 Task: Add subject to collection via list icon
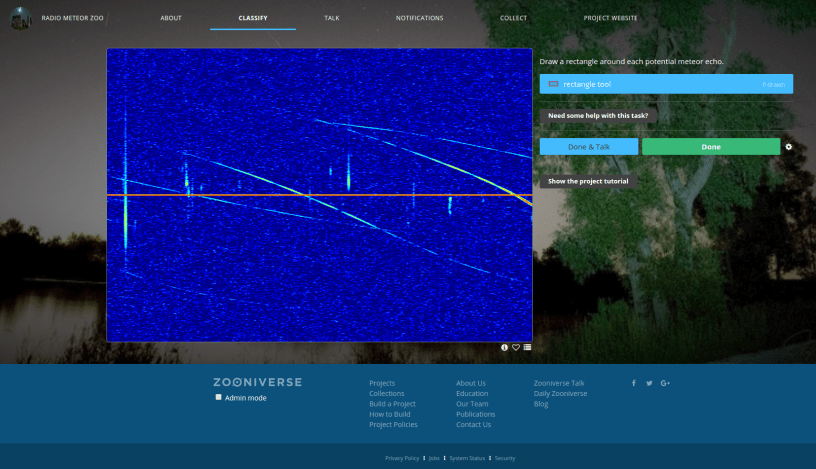(x=527, y=348)
